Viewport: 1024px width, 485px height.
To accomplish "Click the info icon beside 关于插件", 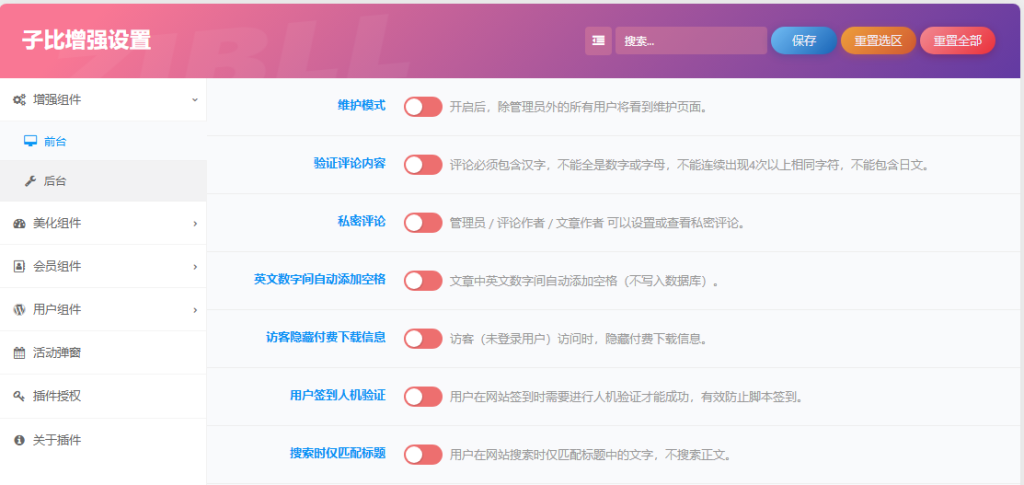I will pos(19,440).
